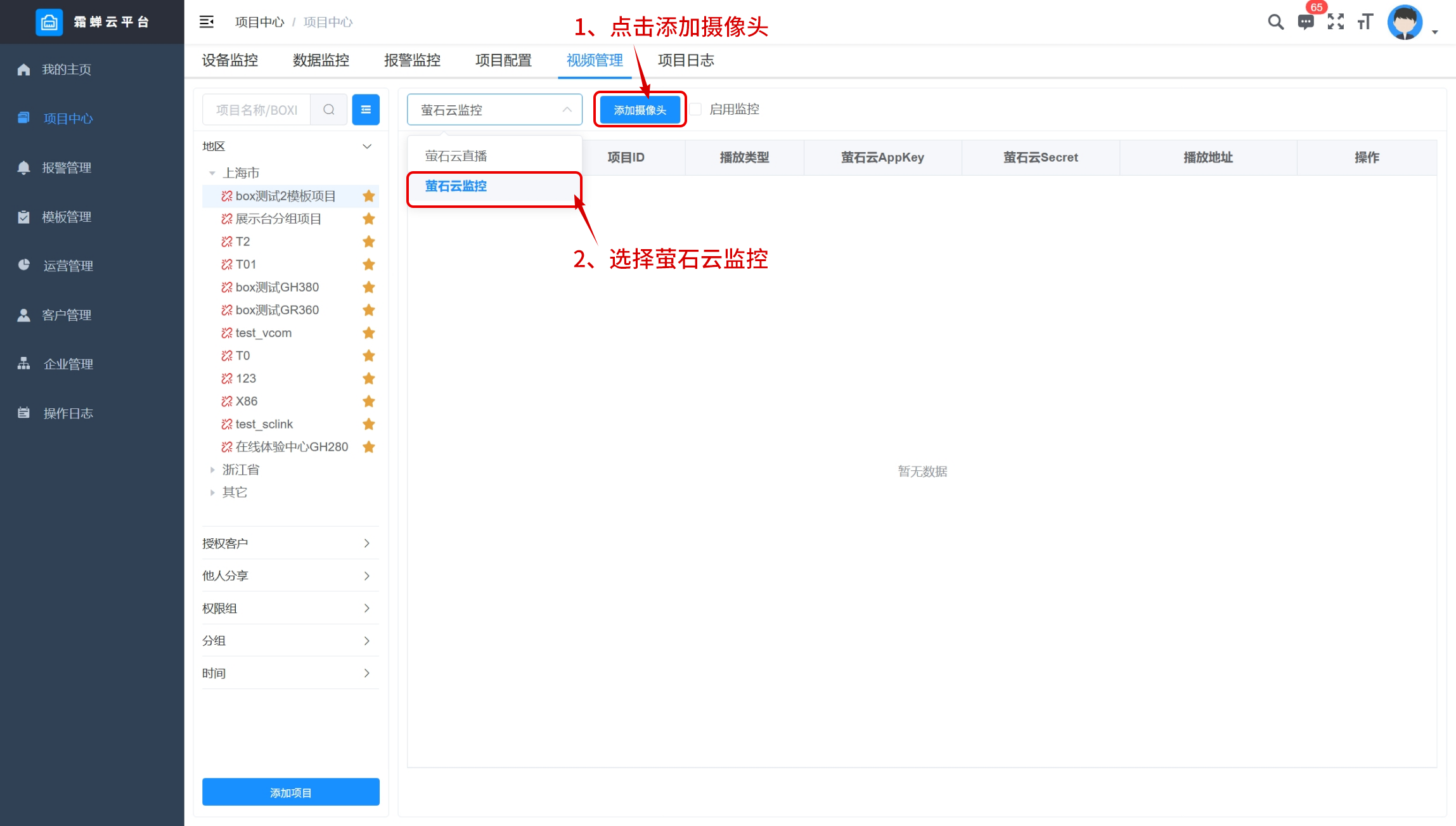1456x826 pixels.
Task: Switch to the 设备监控 tab
Action: [x=230, y=60]
